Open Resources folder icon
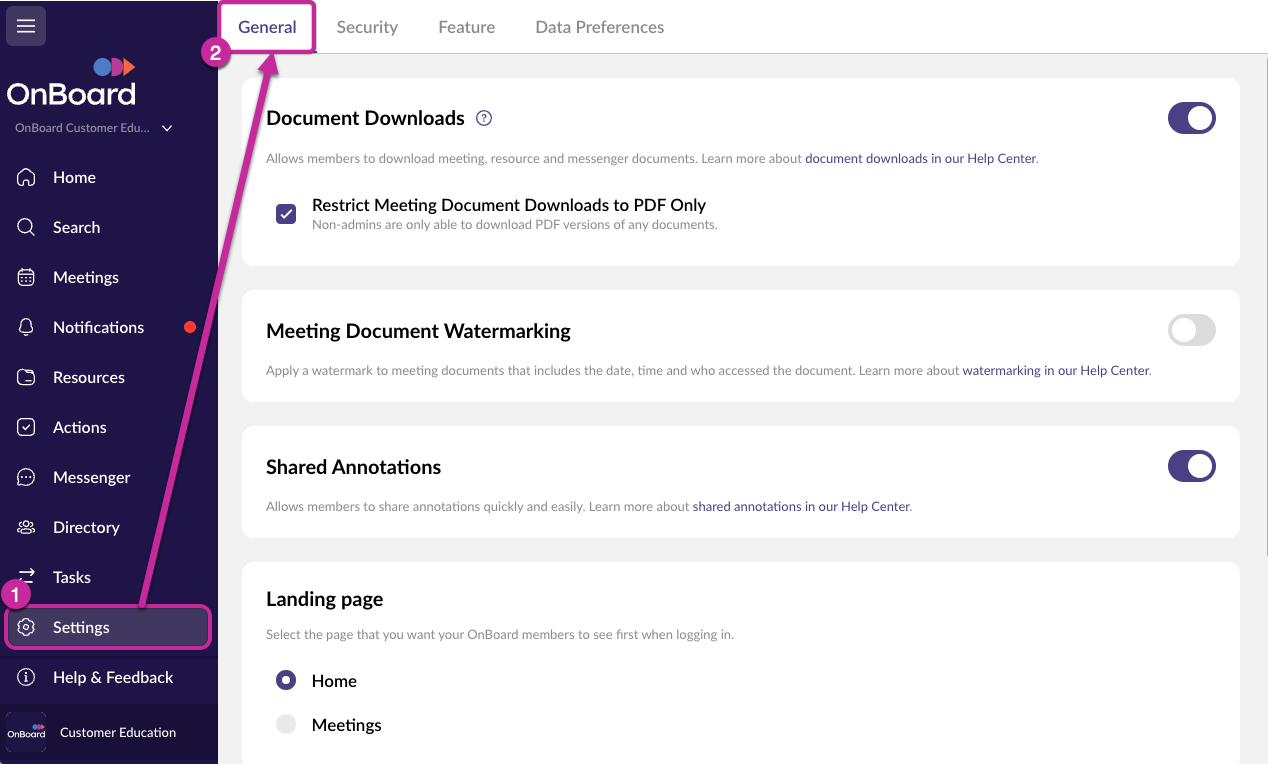1268x764 pixels. pyautogui.click(x=27, y=377)
